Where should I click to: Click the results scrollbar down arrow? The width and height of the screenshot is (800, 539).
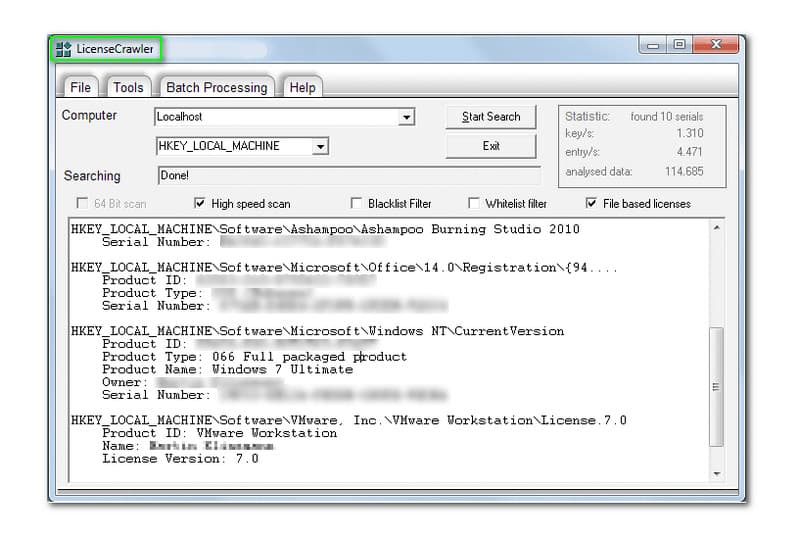pyautogui.click(x=716, y=474)
